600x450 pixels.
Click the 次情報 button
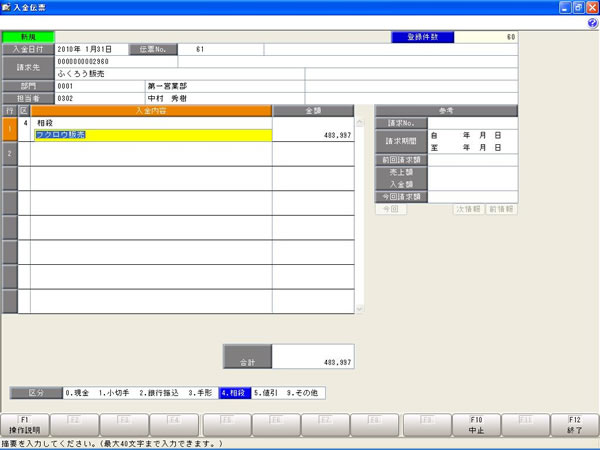pyautogui.click(x=468, y=209)
